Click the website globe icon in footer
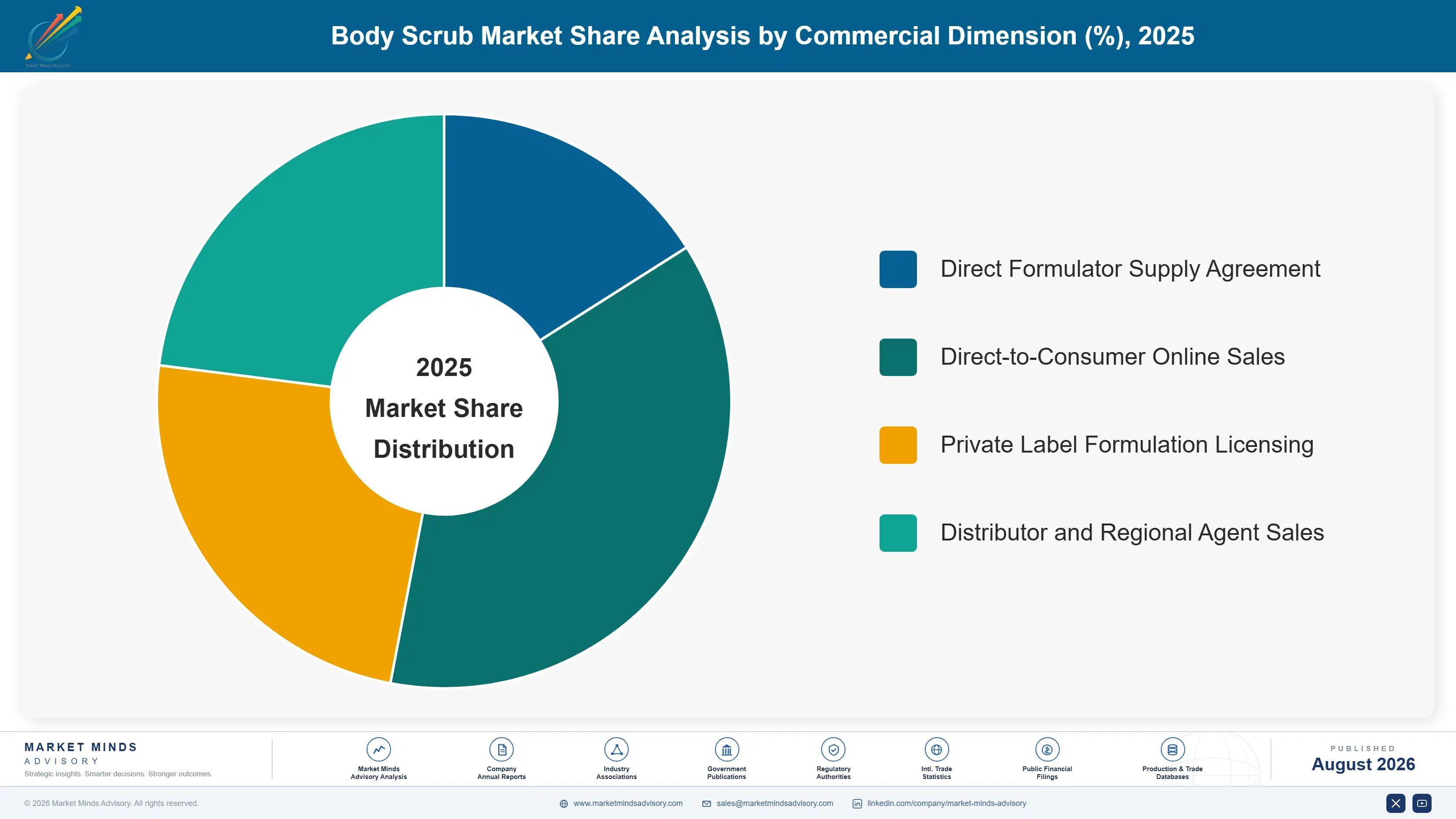 563,804
